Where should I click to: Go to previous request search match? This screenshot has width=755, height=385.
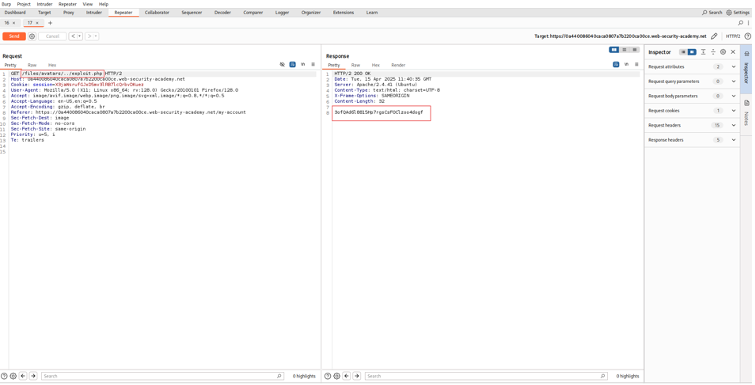22,376
